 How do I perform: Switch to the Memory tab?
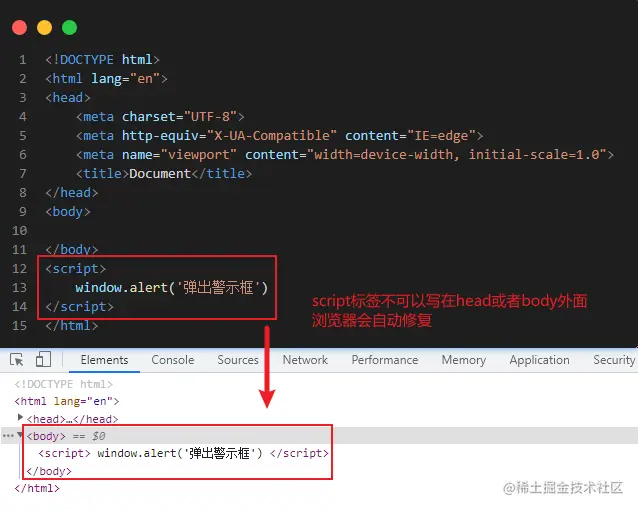click(464, 360)
